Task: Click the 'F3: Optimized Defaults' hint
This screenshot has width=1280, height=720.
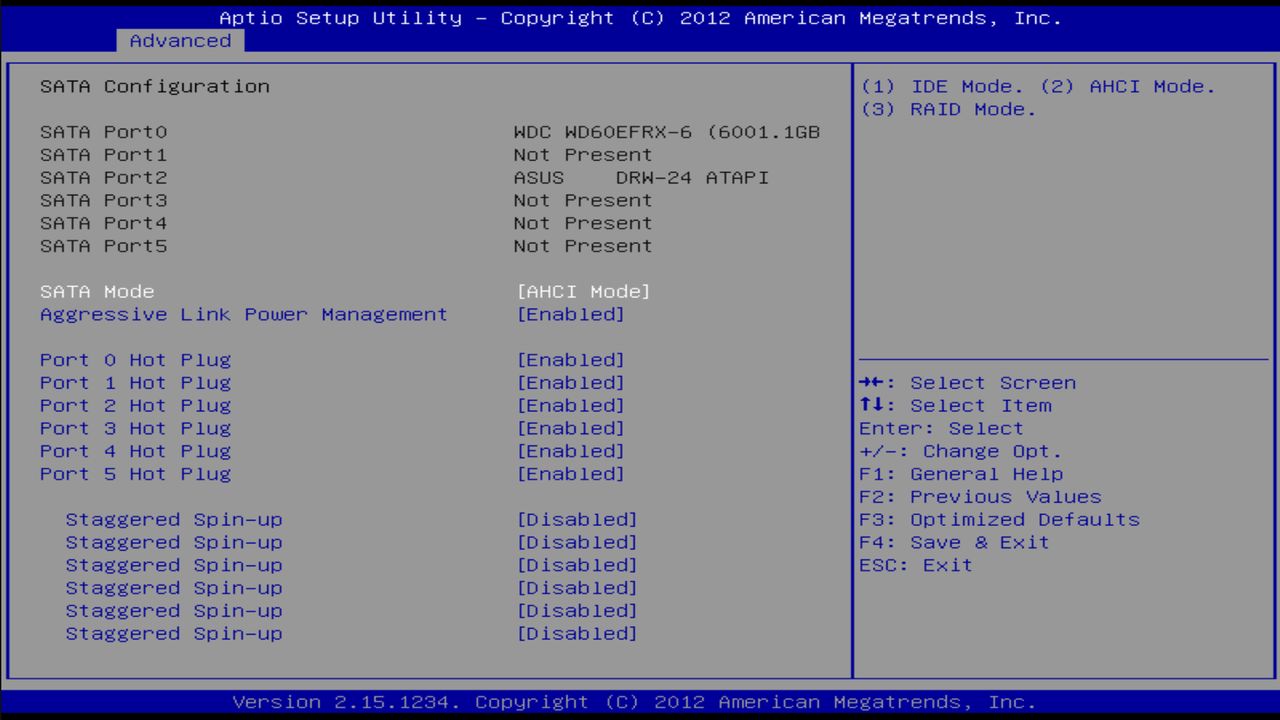Action: click(999, 520)
